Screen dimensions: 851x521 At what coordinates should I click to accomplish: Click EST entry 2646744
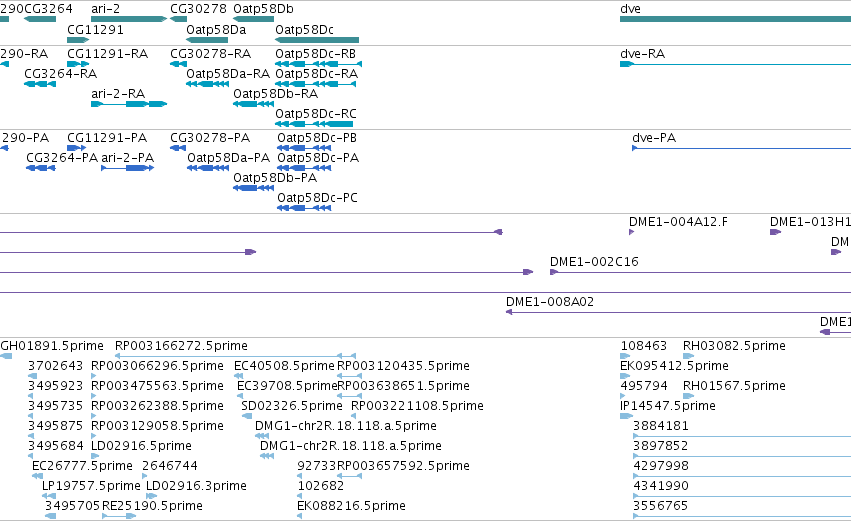(170, 466)
